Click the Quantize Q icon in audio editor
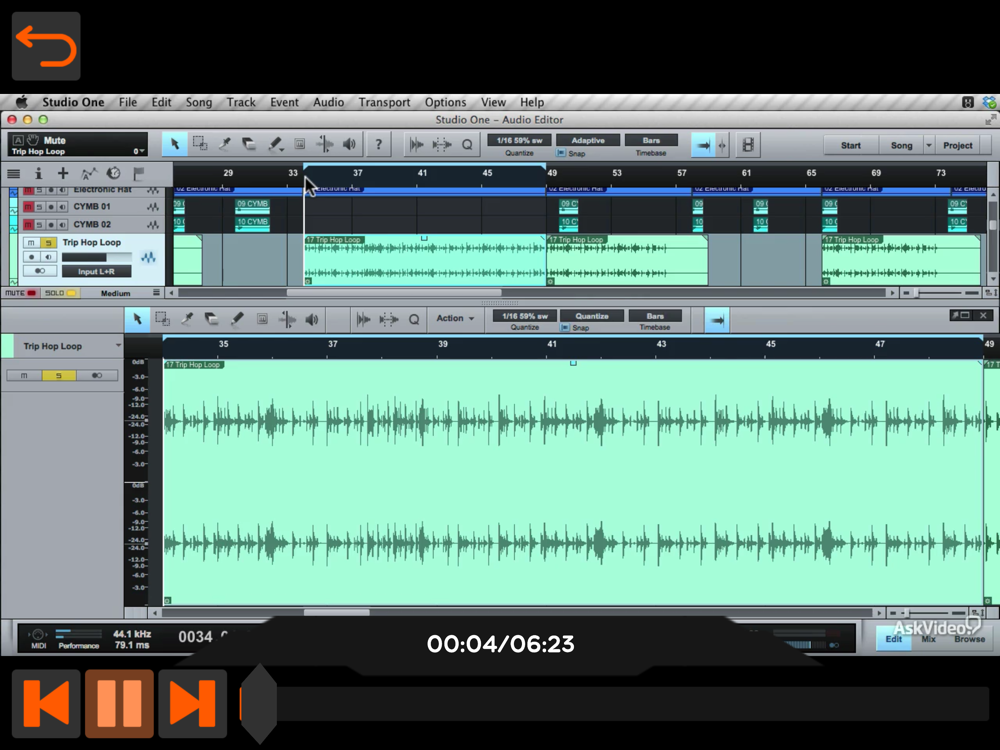Image resolution: width=1000 pixels, height=750 pixels. 414,319
